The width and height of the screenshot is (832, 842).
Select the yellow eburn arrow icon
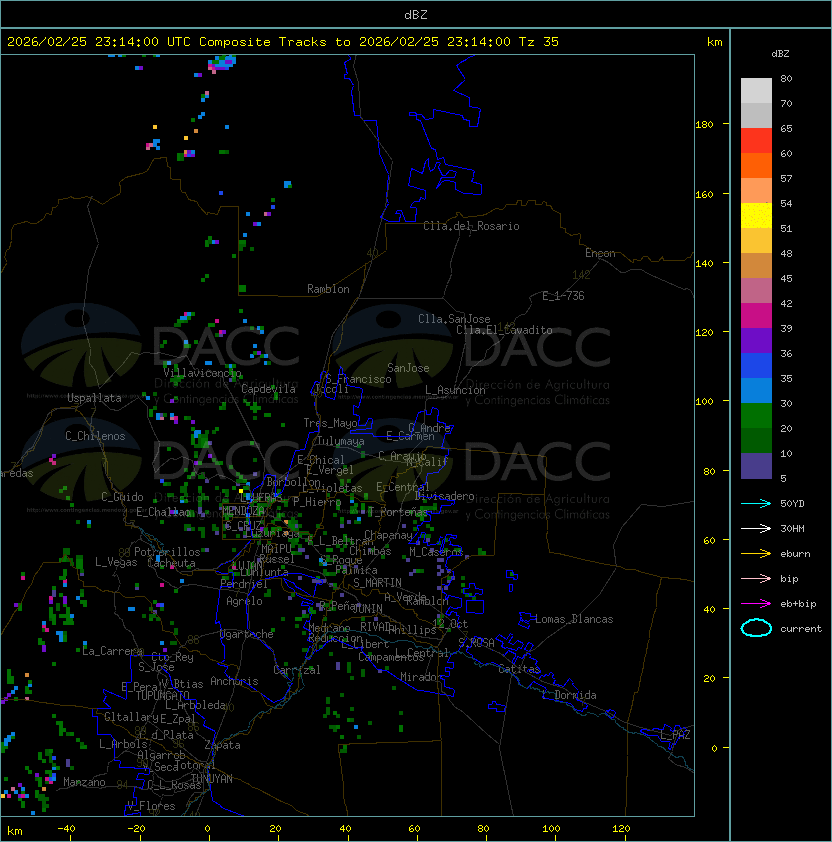pyautogui.click(x=756, y=554)
